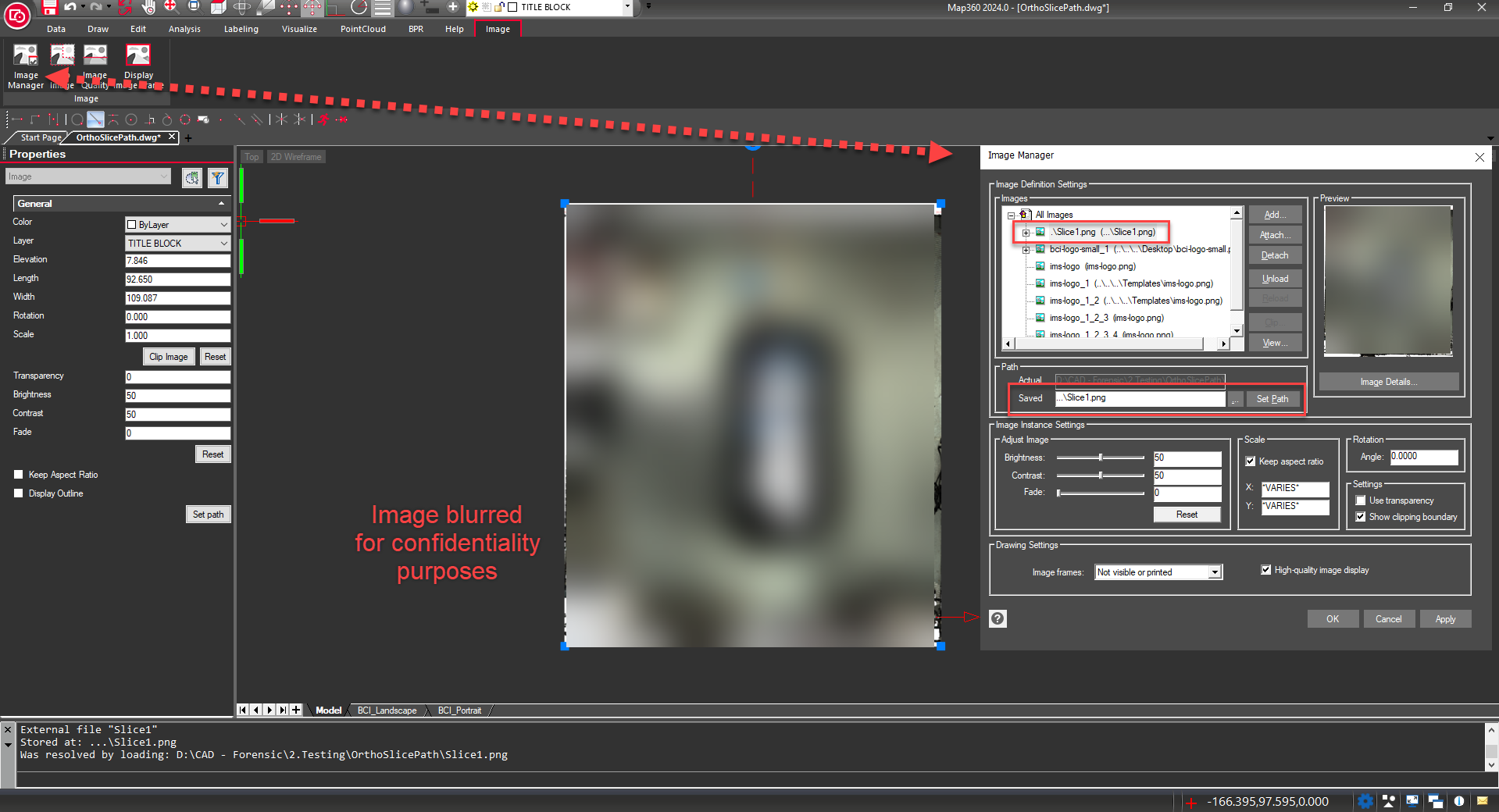Toggle Display Outline checkbox
Image resolution: width=1499 pixels, height=812 pixels.
[19, 493]
